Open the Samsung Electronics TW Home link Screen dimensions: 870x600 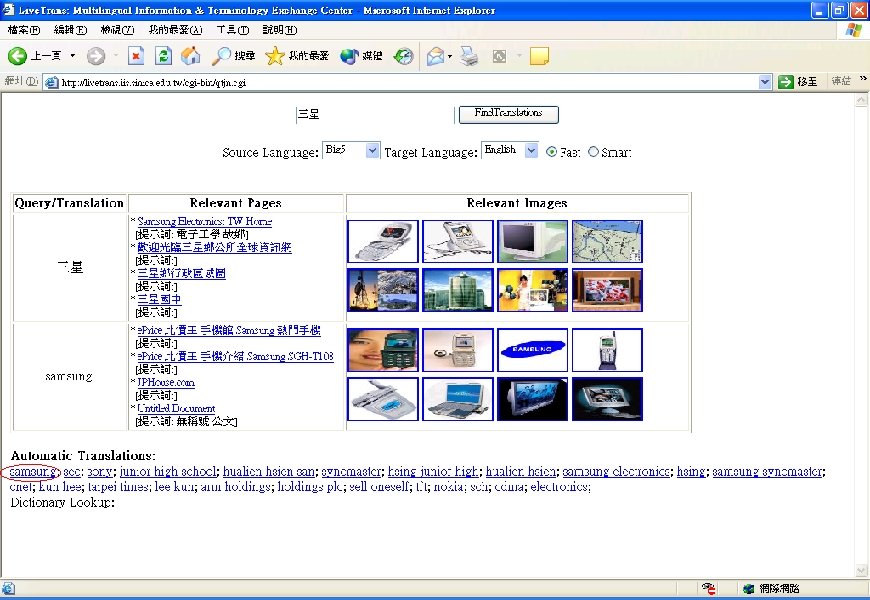[x=205, y=221]
